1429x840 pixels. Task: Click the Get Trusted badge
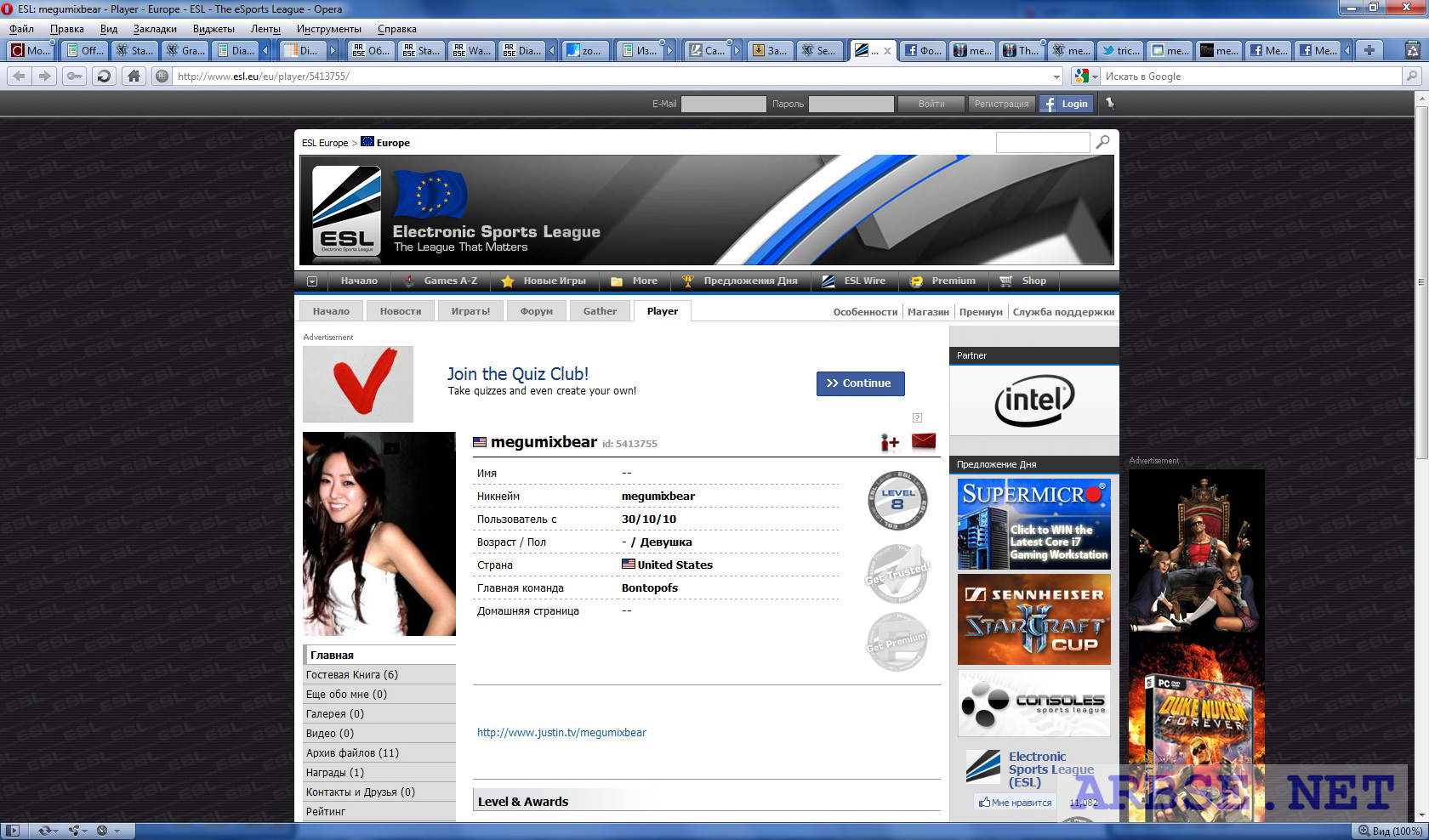(897, 575)
